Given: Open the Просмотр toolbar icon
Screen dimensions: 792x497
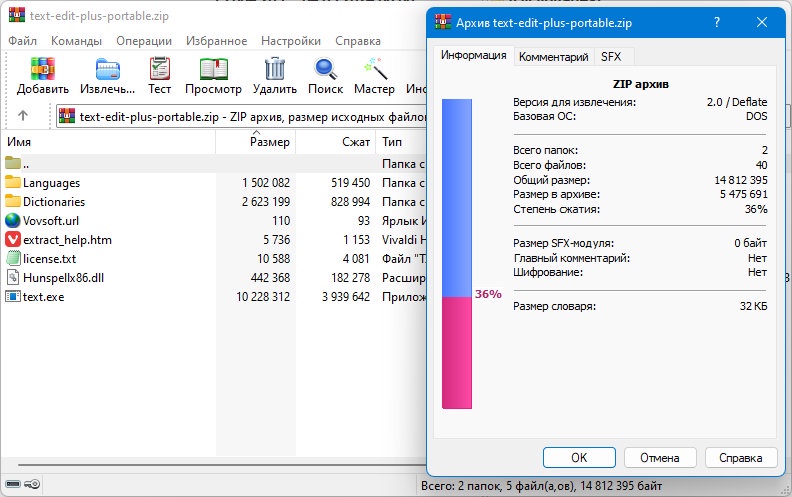Looking at the screenshot, I should [213, 69].
